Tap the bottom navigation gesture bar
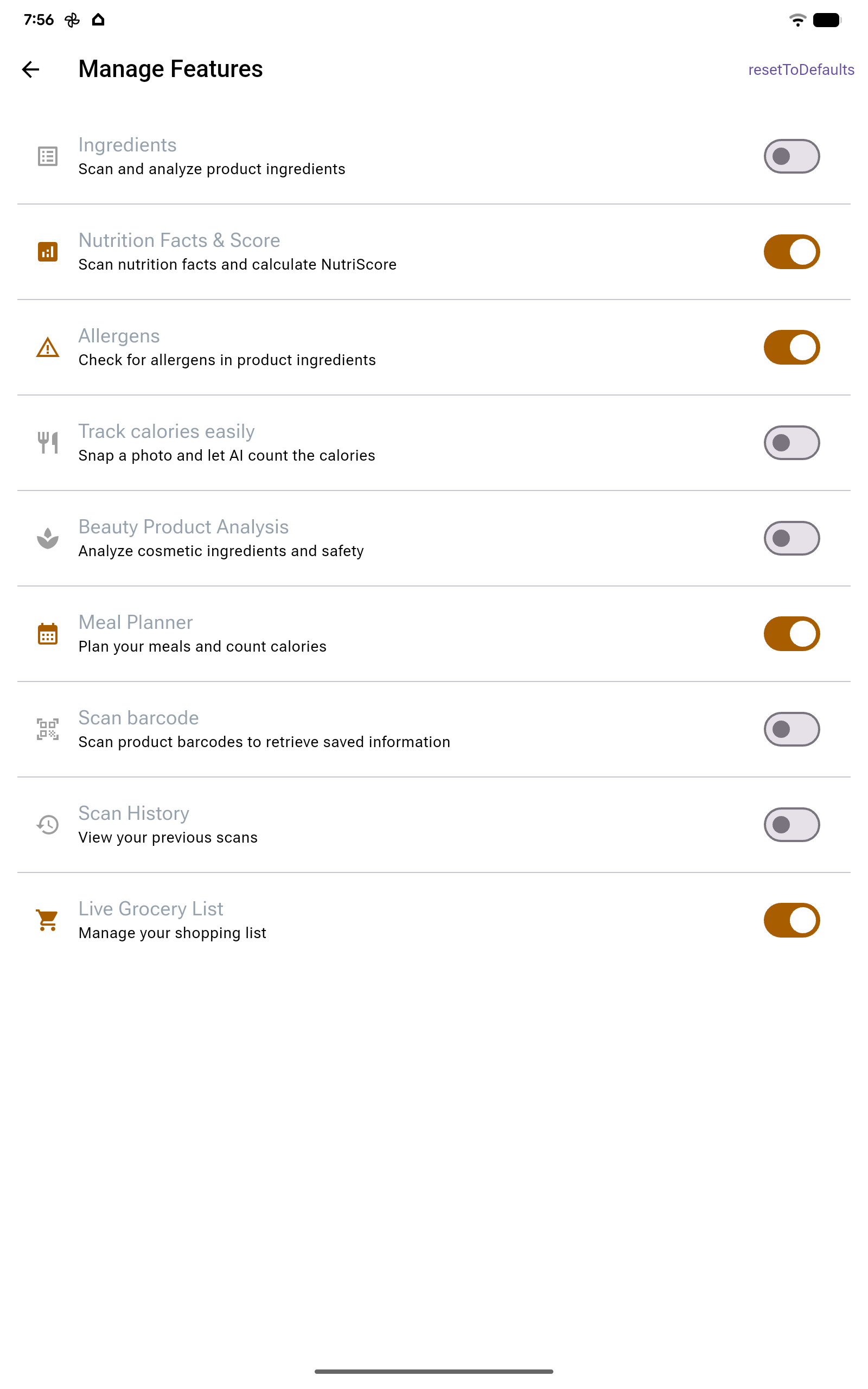The width and height of the screenshot is (868, 1389). tap(434, 1371)
